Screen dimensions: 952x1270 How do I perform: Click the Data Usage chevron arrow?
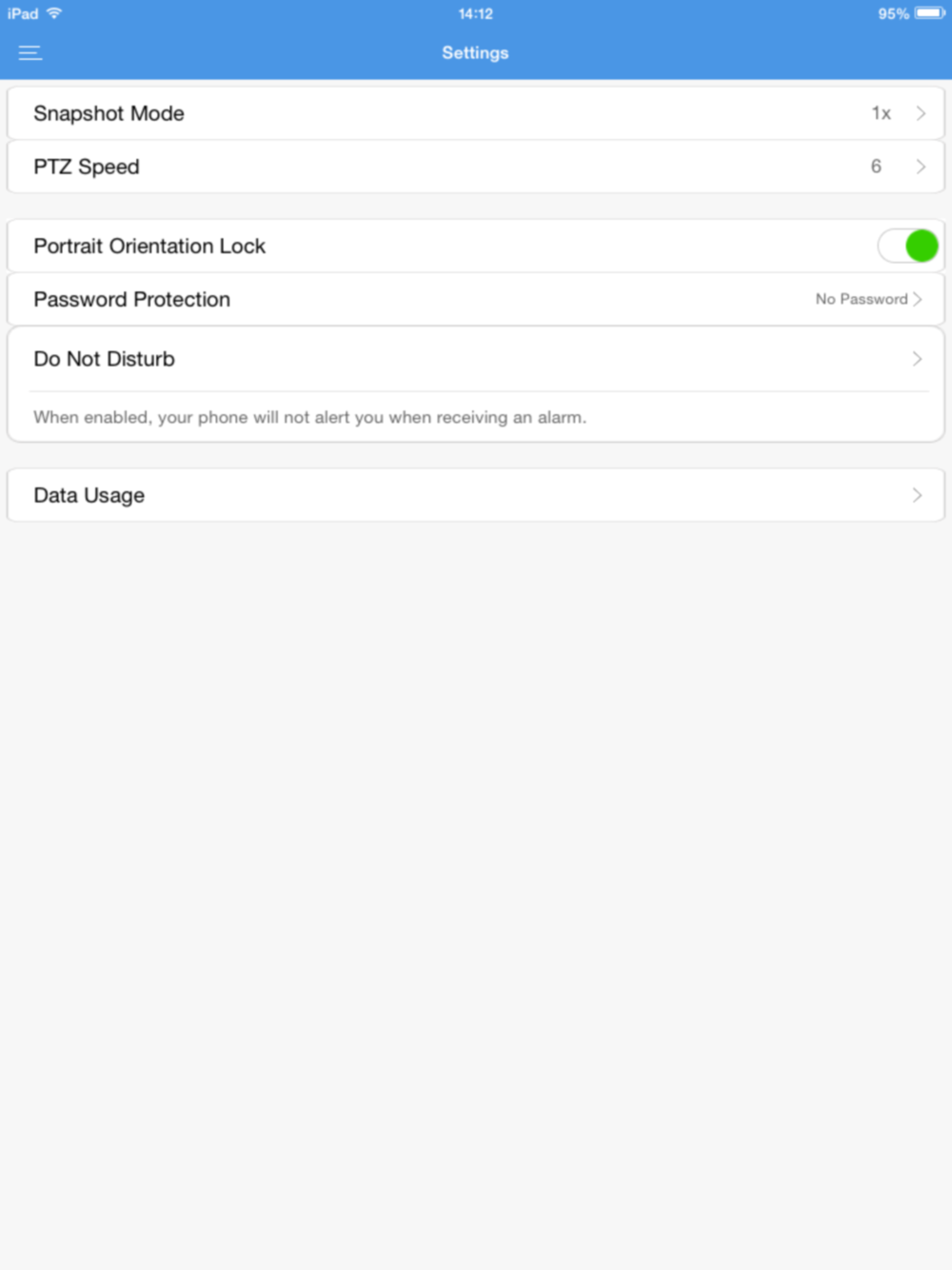(x=917, y=495)
